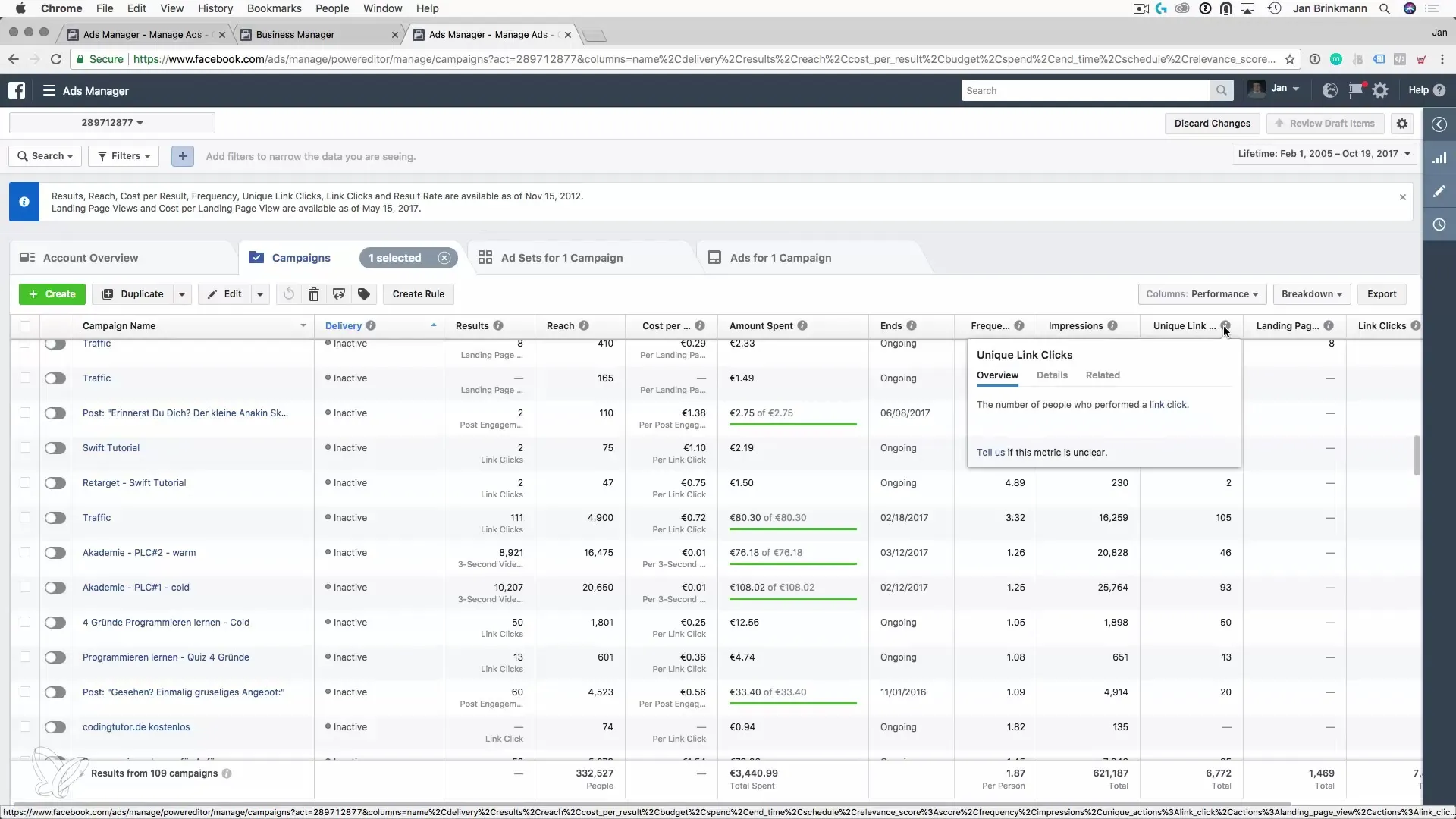Open the Related tab in Unique Link Clicks popup
1456x819 pixels.
(1103, 375)
